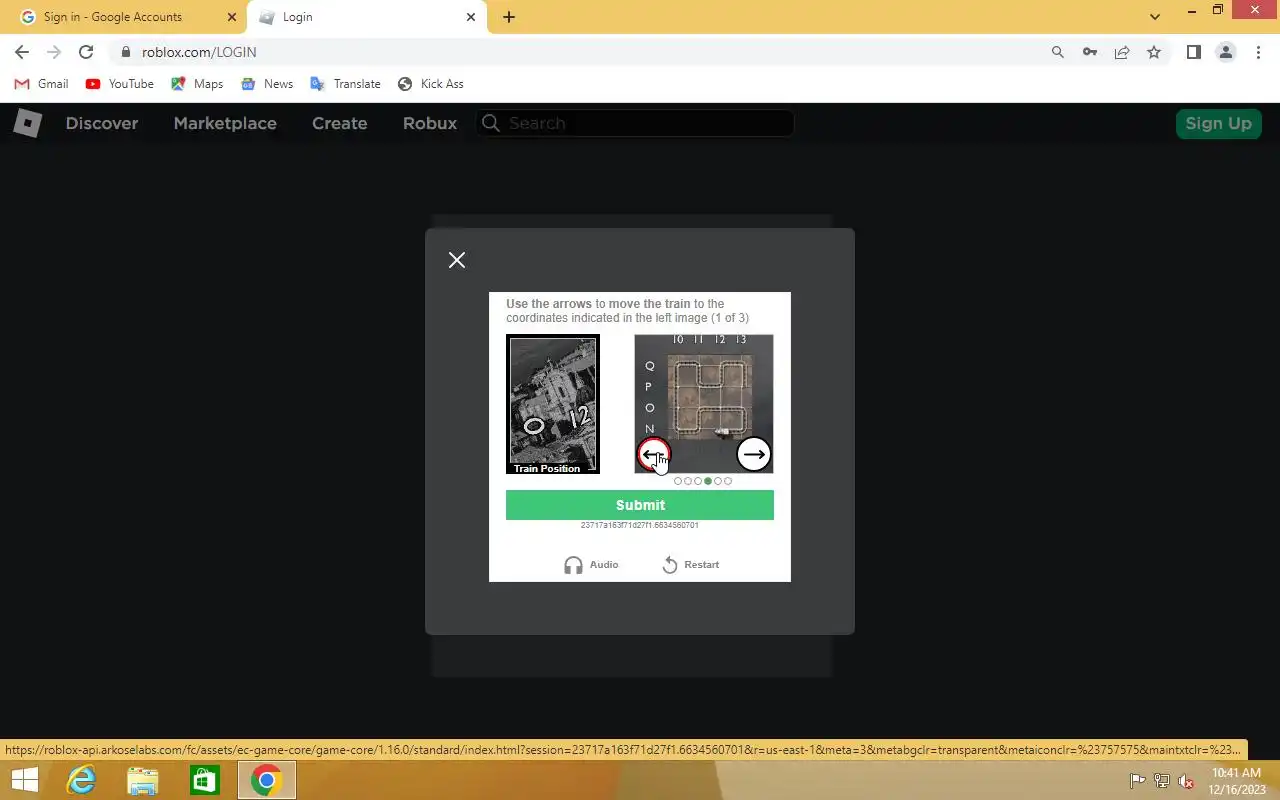This screenshot has height=800, width=1280.
Task: Reload the current page
Action: (86, 52)
